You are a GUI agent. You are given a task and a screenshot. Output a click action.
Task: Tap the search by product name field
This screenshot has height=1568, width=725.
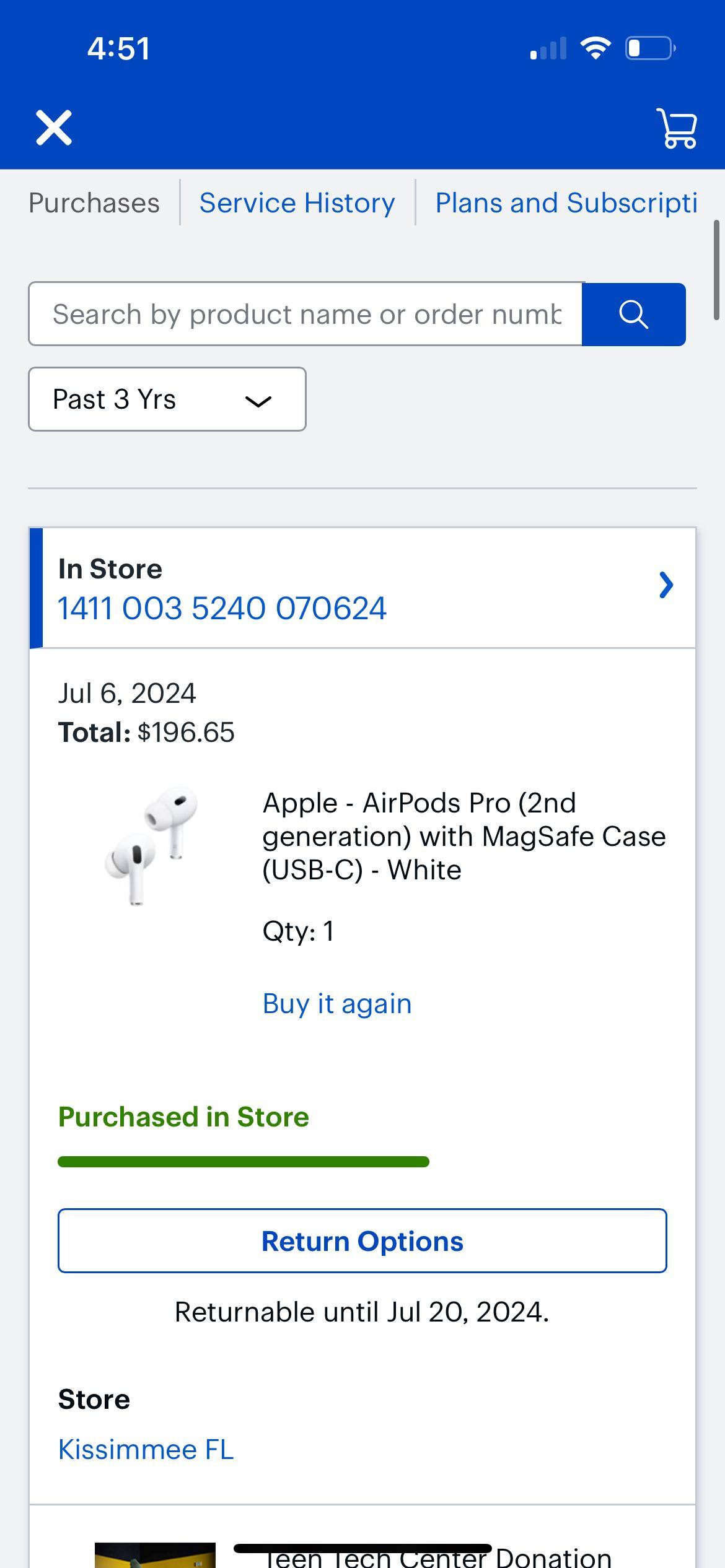305,314
